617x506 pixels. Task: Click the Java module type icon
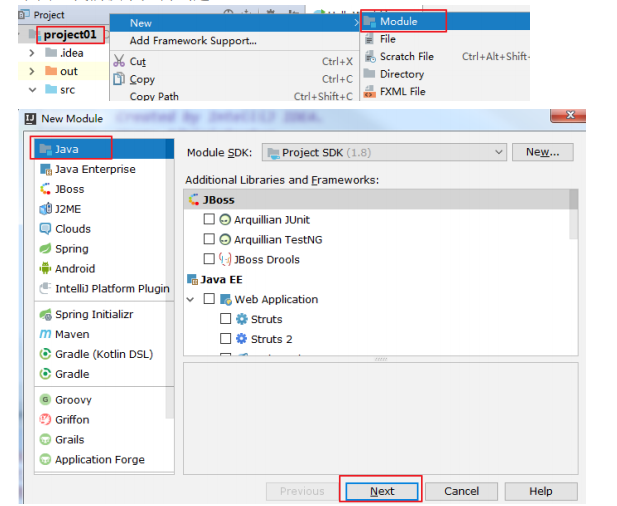pos(46,149)
